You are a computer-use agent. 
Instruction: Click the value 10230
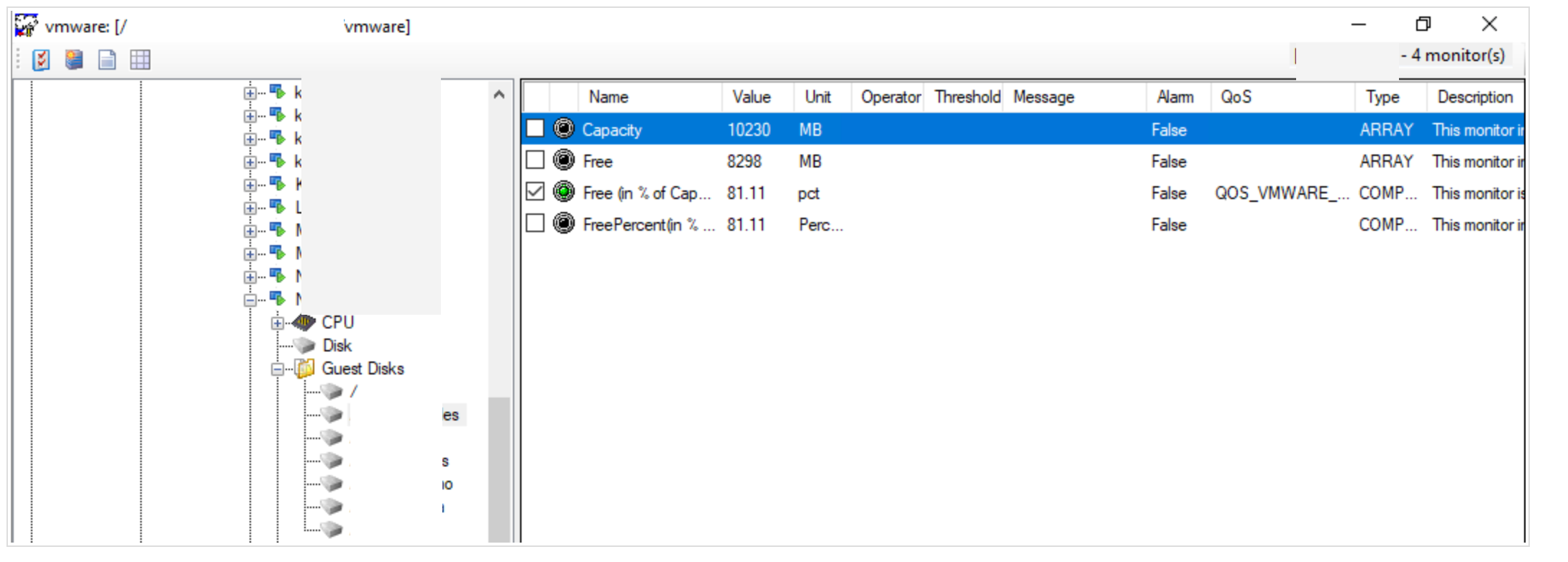(749, 129)
